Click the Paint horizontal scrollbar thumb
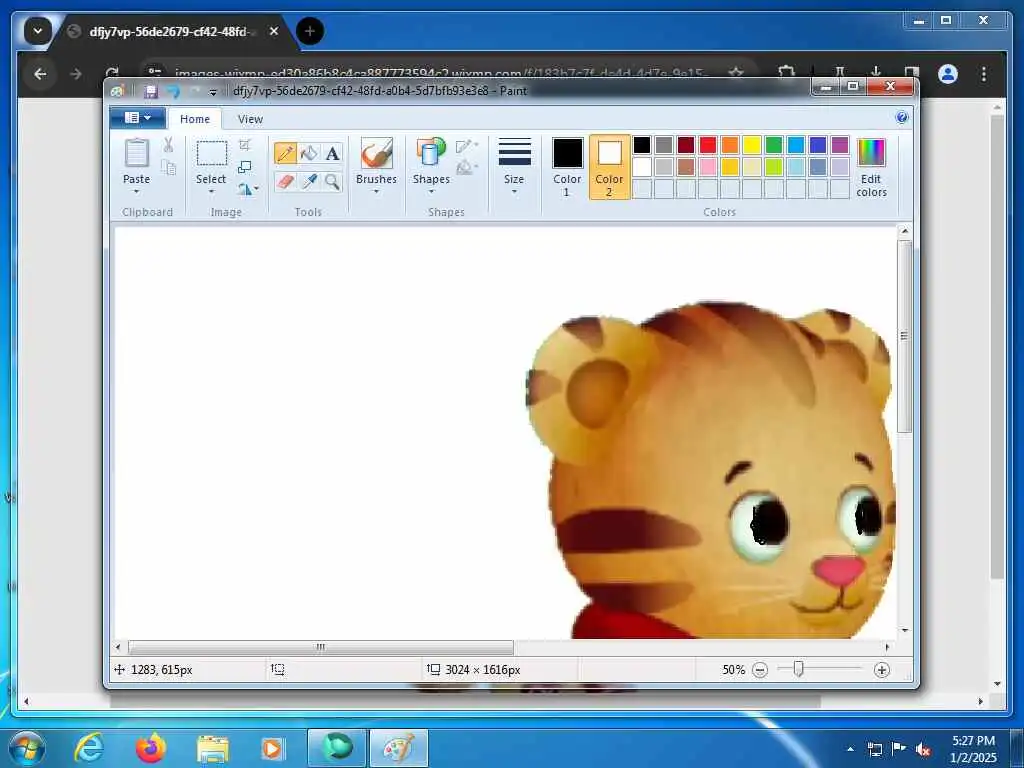Screen dimensions: 1024x768 click(321, 647)
